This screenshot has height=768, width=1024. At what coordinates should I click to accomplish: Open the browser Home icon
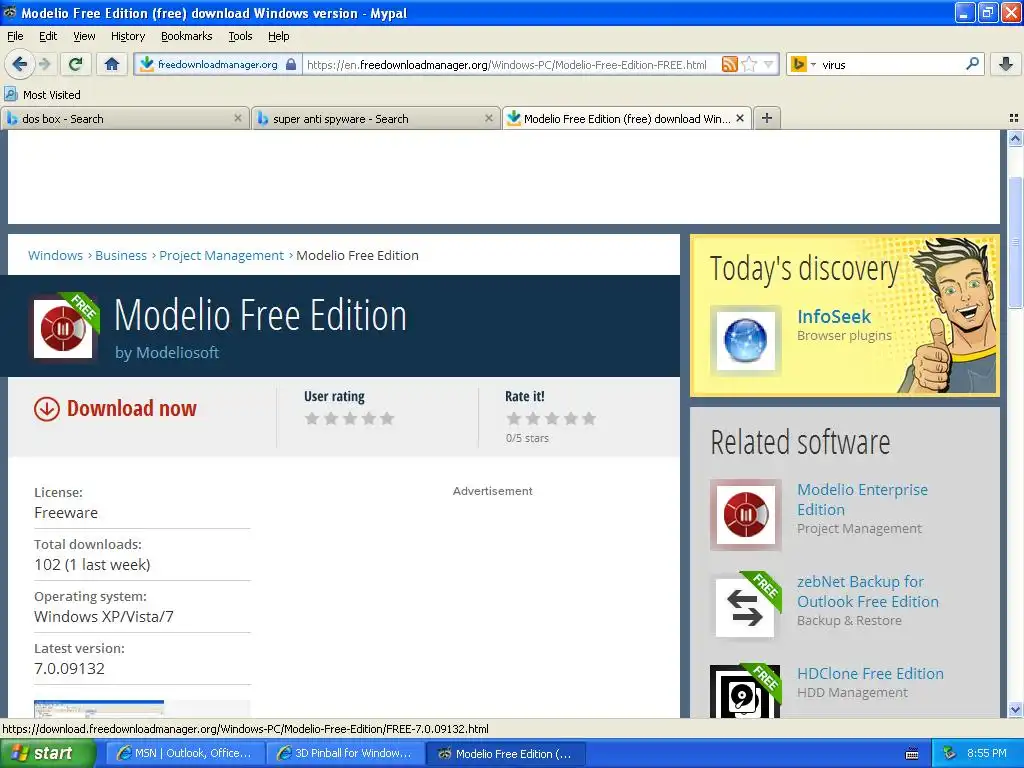click(x=112, y=64)
